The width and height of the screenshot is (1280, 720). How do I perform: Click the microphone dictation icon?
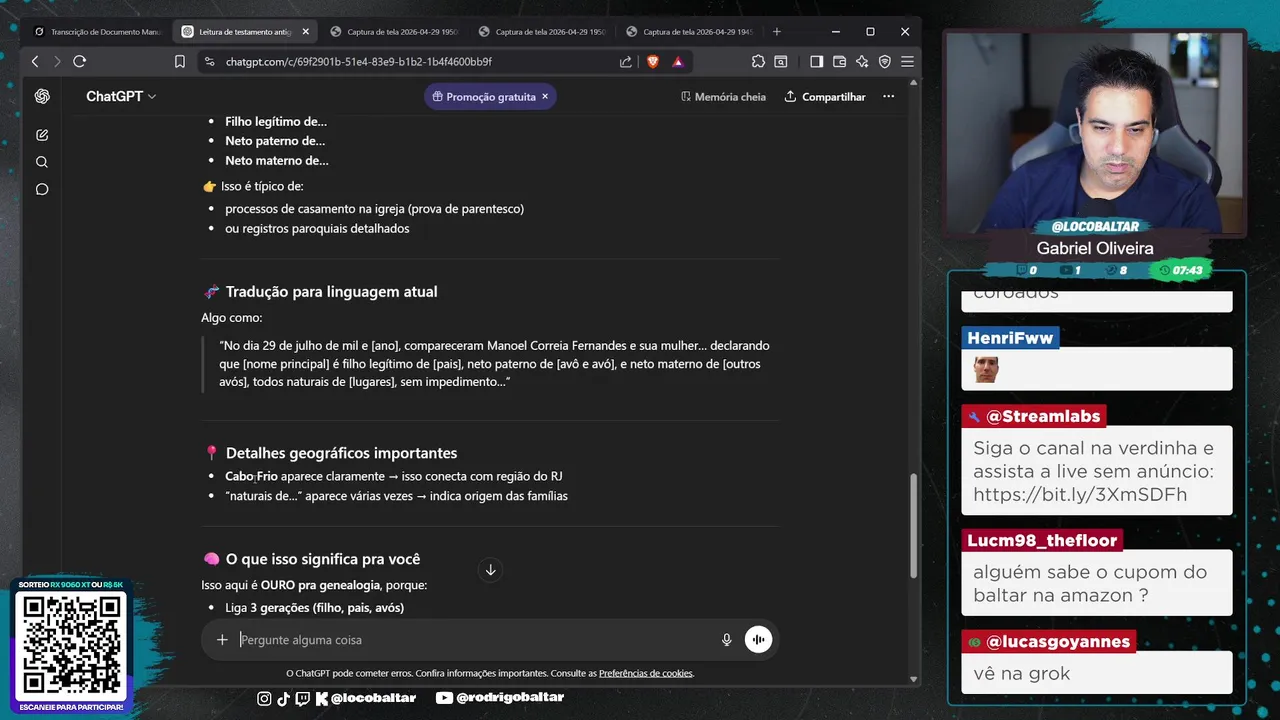coord(727,640)
